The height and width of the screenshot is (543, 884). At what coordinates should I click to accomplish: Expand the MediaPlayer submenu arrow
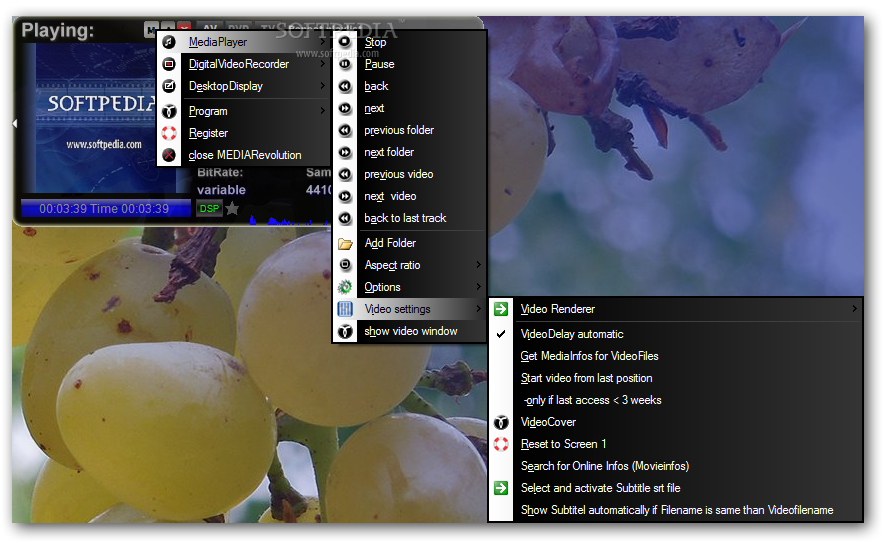(322, 42)
